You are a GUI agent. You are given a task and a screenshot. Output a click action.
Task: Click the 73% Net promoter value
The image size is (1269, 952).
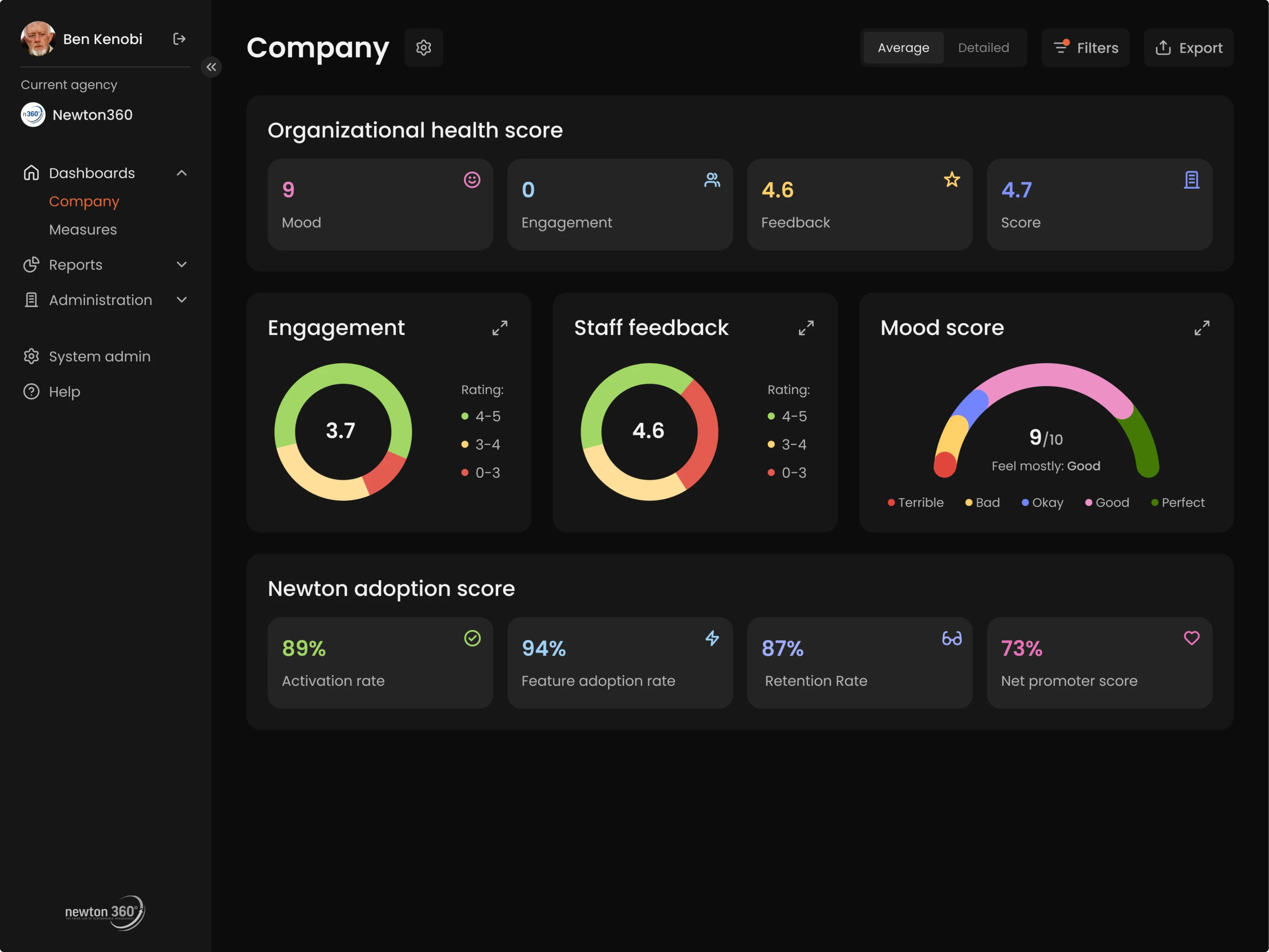pyautogui.click(x=1022, y=649)
